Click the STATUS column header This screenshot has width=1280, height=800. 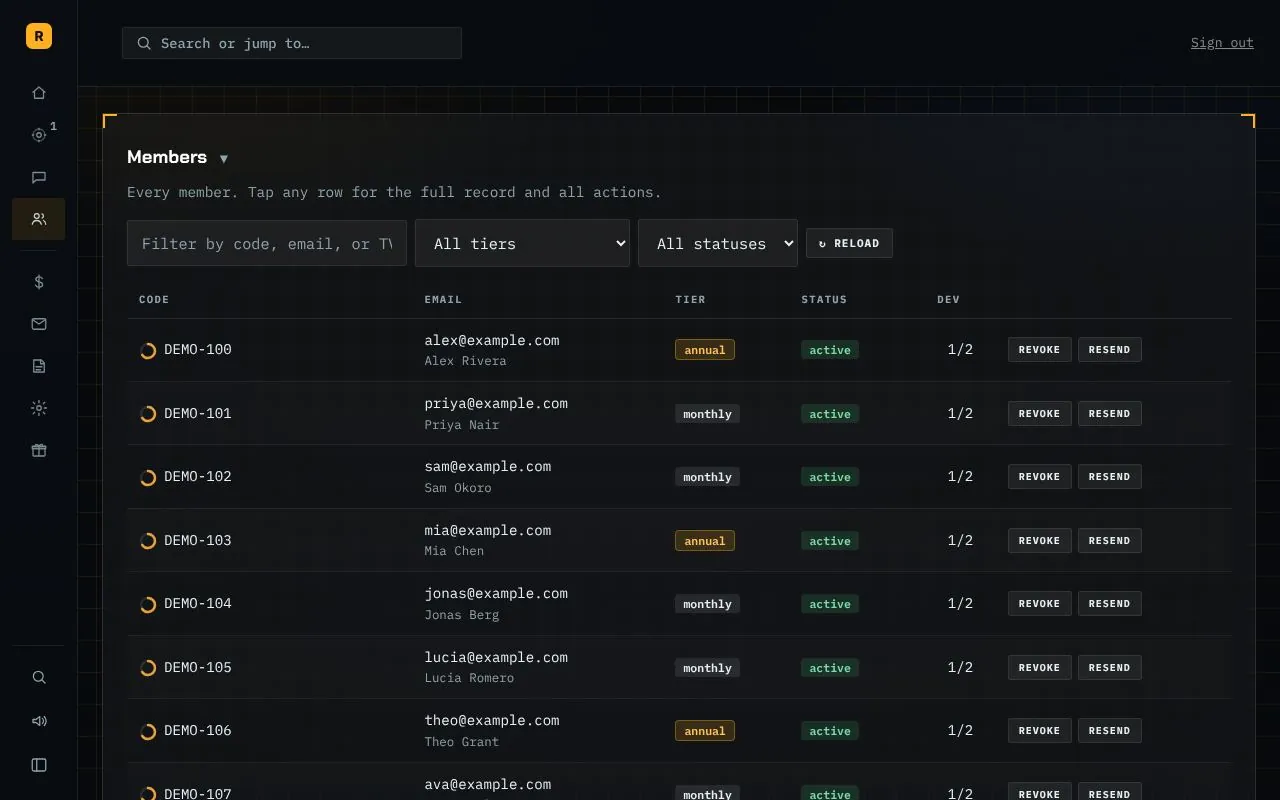pyautogui.click(x=824, y=299)
